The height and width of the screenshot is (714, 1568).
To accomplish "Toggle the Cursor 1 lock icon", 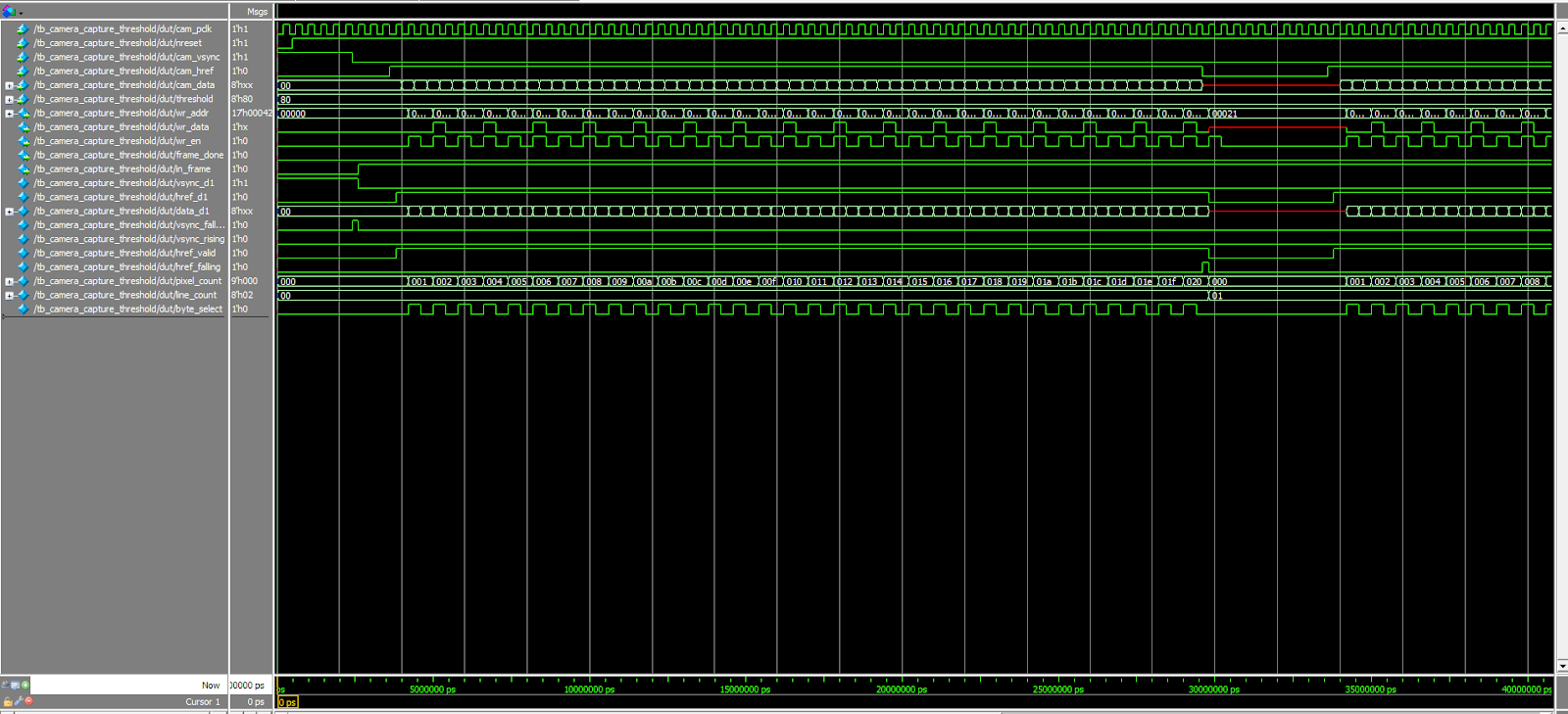I will click(8, 701).
